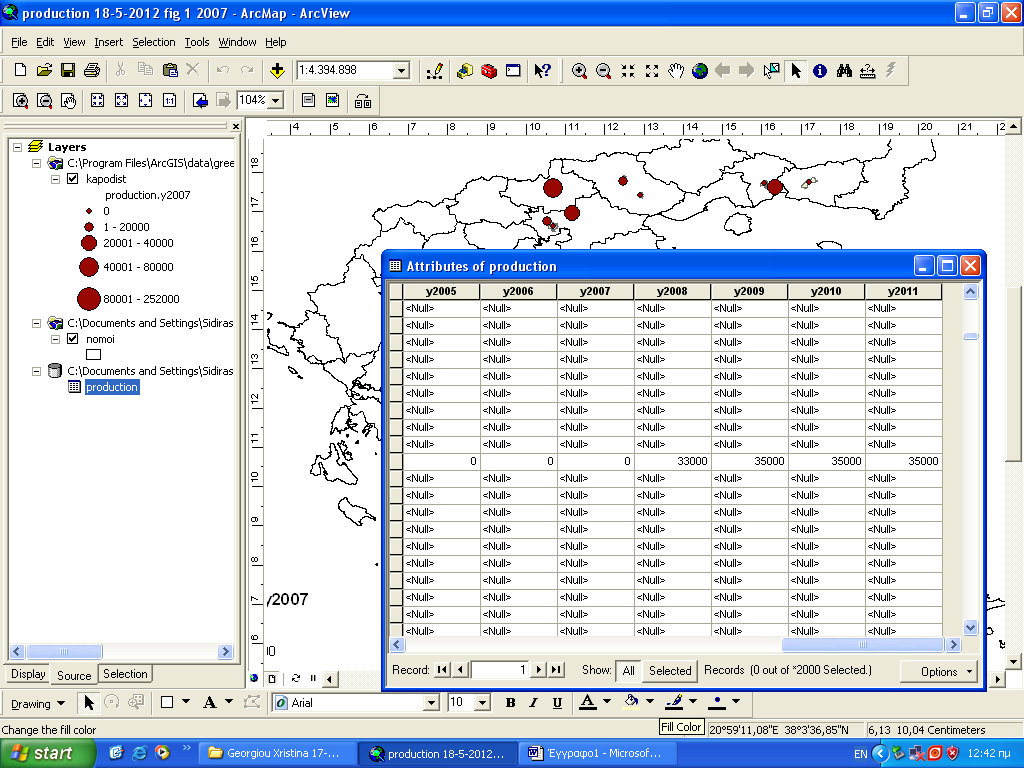Viewport: 1024px width, 768px height.
Task: Open the Selection menu
Action: [153, 42]
